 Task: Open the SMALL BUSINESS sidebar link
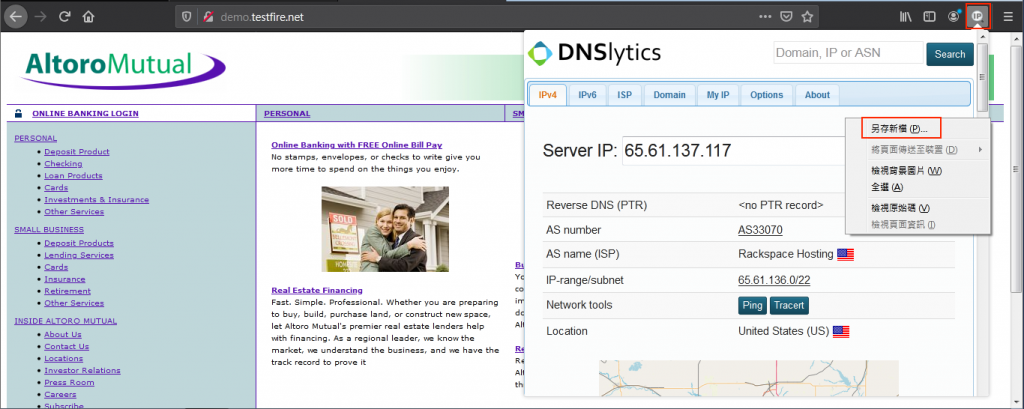coord(49,229)
